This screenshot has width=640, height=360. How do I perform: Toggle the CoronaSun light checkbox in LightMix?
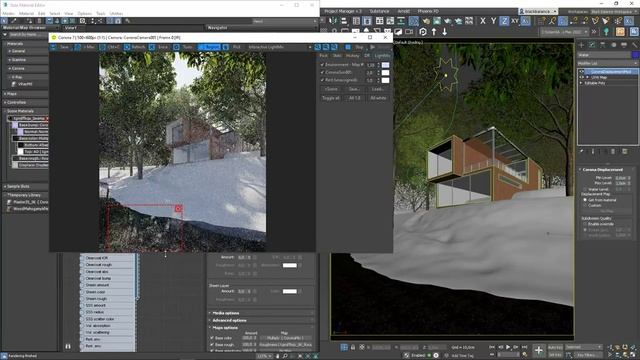click(322, 73)
